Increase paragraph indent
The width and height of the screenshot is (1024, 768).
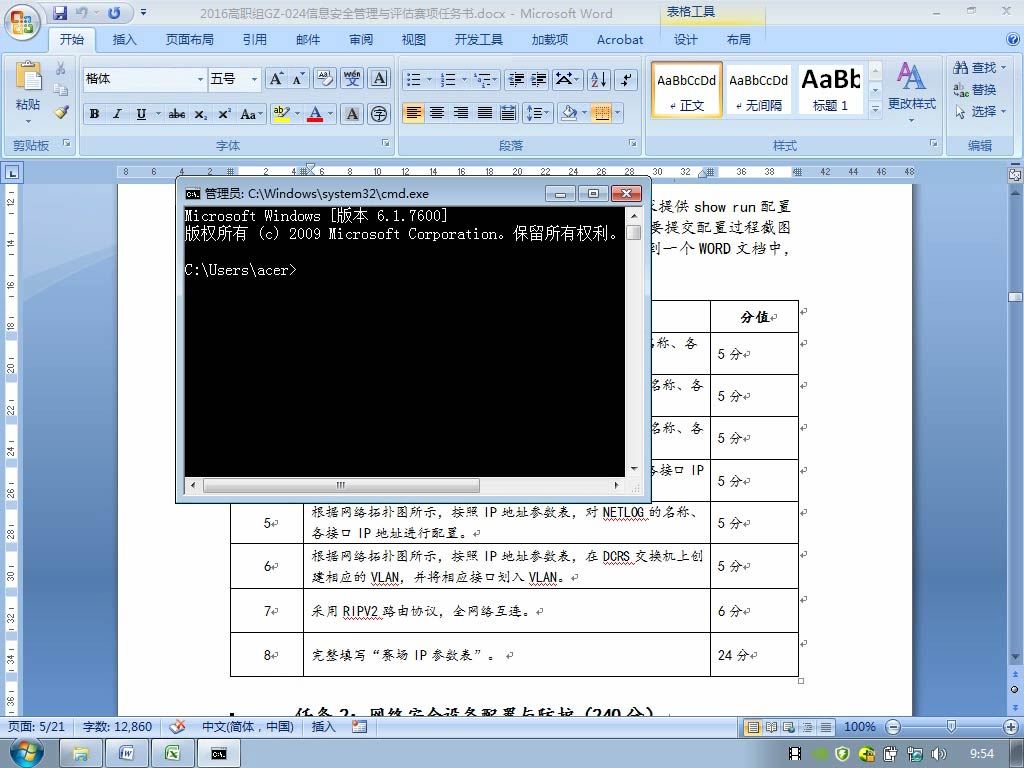tap(539, 80)
